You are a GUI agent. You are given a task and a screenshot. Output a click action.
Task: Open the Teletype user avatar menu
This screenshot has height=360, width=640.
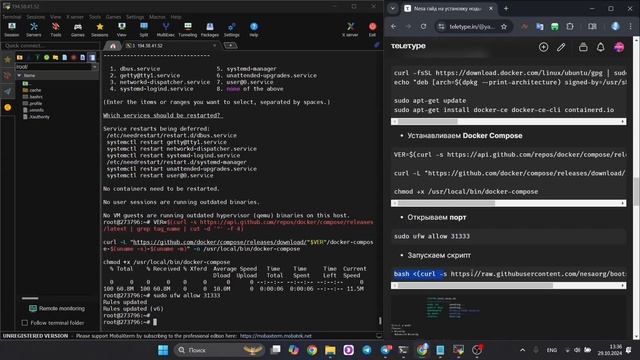click(x=619, y=47)
